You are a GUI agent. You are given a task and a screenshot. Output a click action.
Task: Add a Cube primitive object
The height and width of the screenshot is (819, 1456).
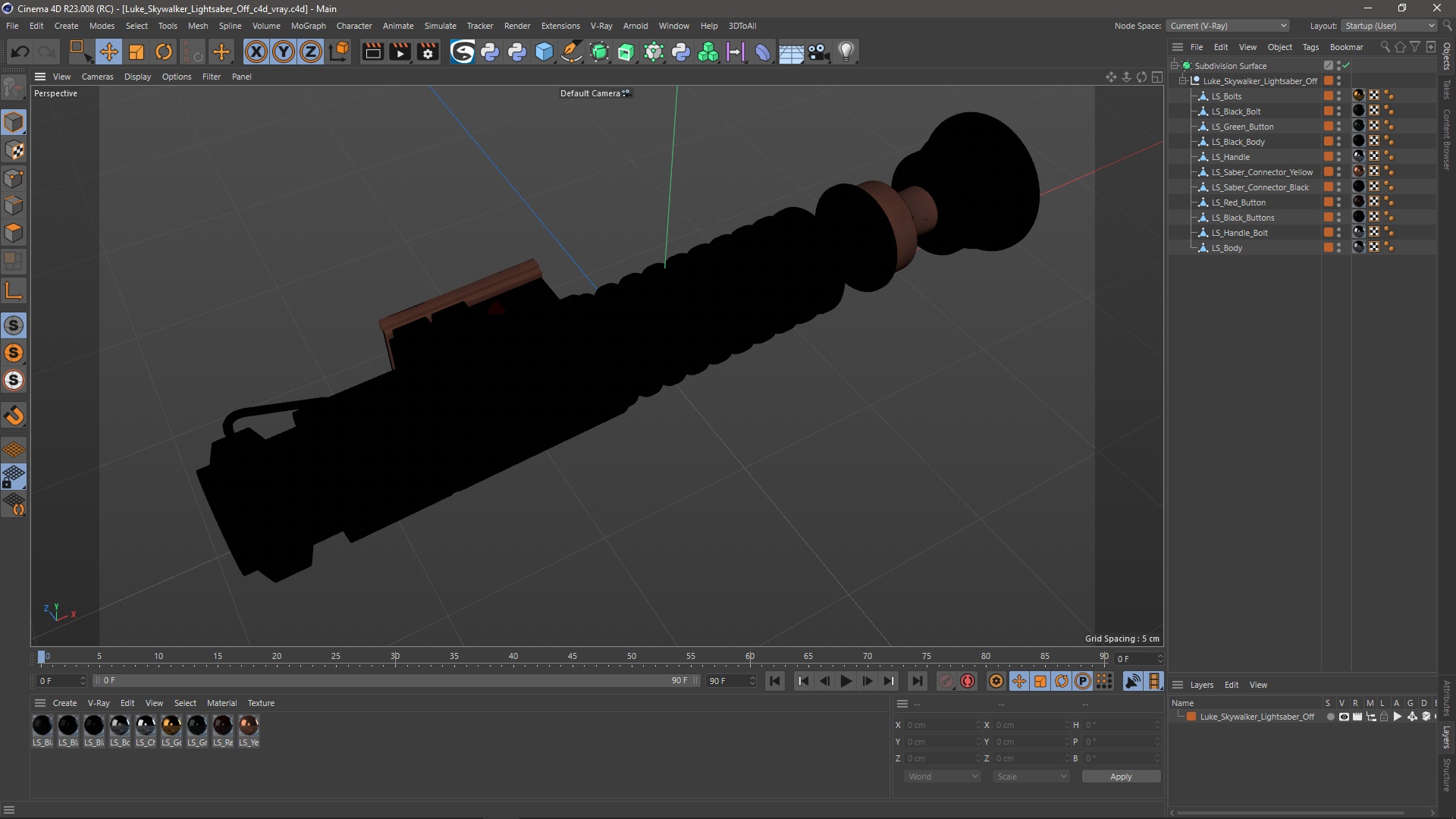click(x=544, y=52)
